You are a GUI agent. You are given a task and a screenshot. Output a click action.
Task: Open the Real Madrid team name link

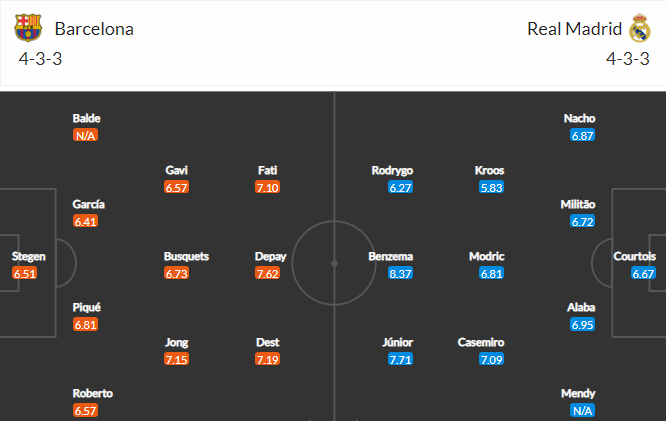[574, 29]
